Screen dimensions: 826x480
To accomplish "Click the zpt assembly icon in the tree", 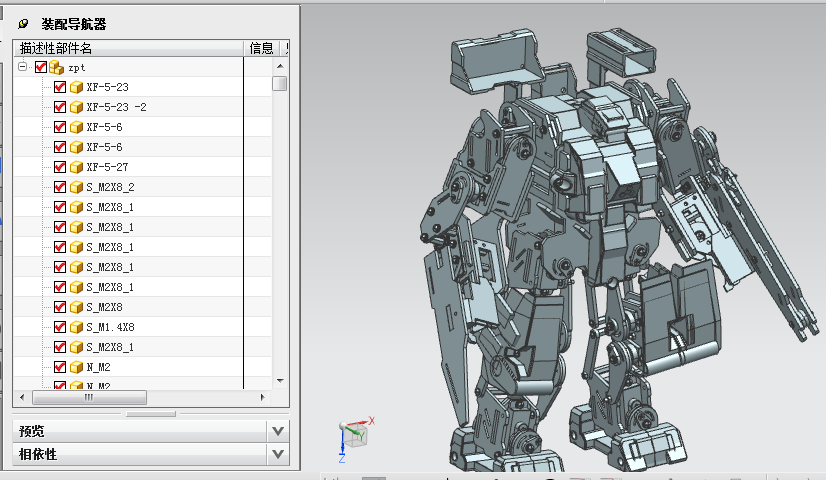I will pos(56,67).
